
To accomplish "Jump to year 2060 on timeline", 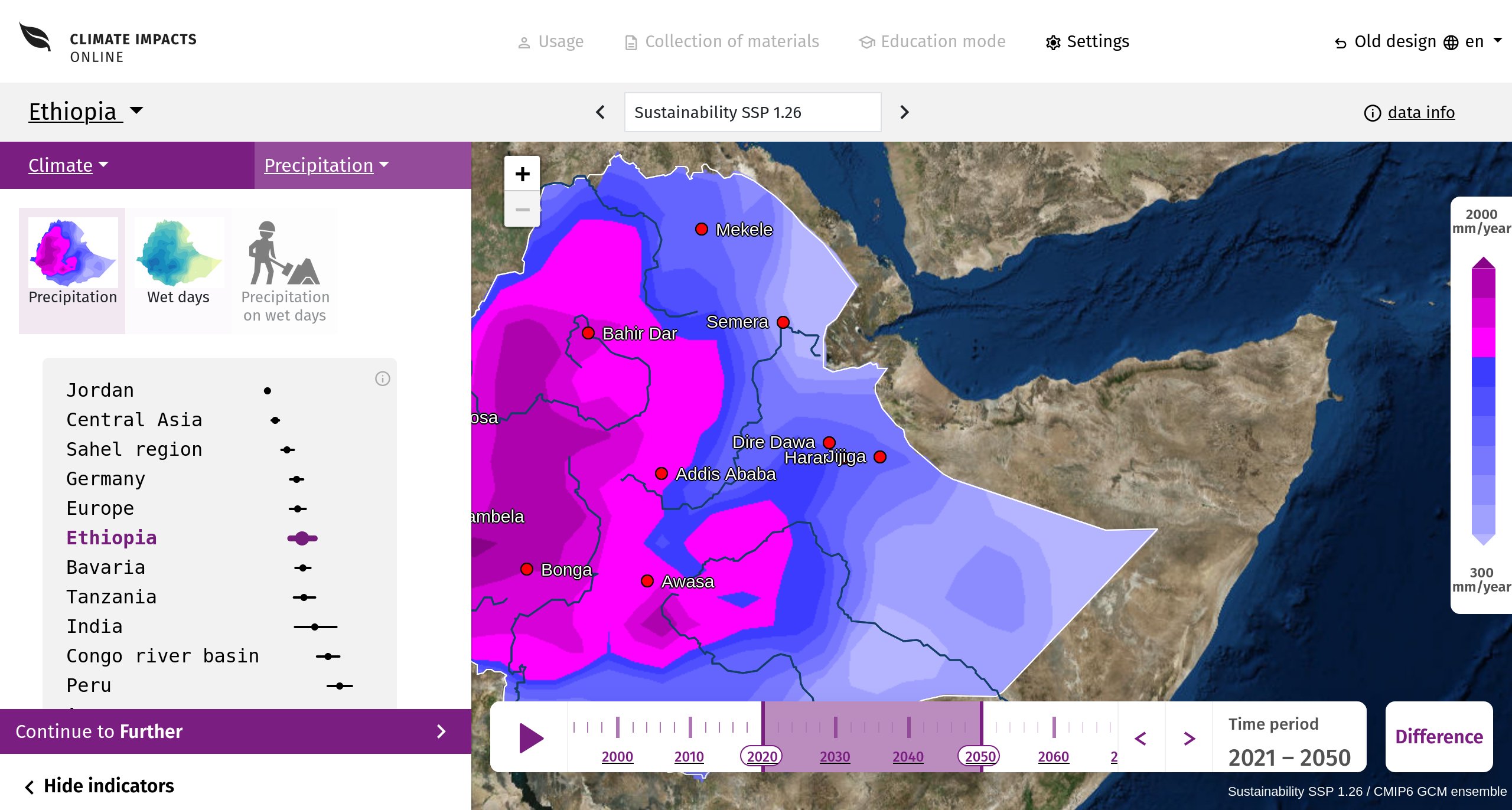I will tap(1054, 757).
